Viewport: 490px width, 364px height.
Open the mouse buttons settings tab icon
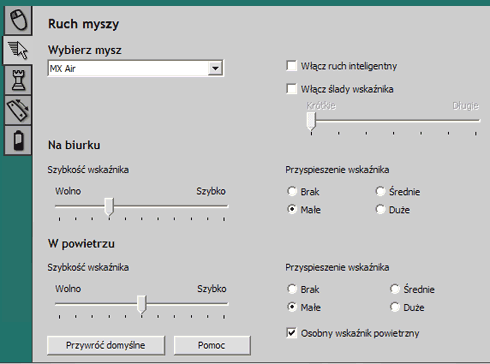18,20
